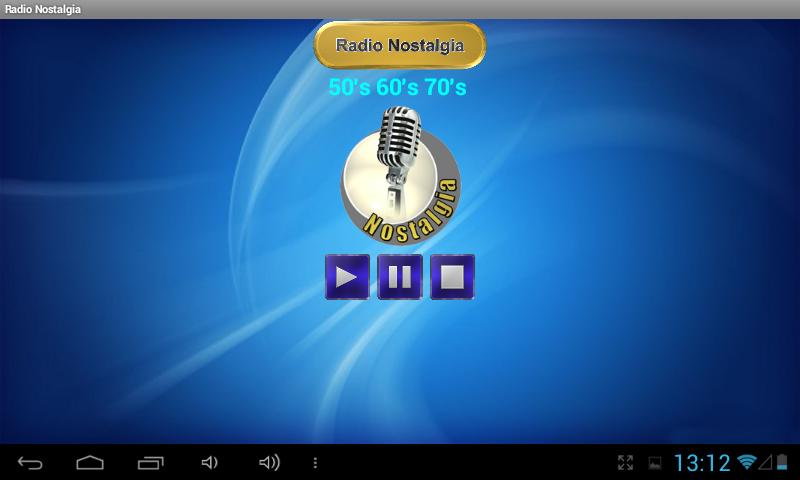Check the Wi-Fi status icon
The image size is (800, 480).
[746, 462]
